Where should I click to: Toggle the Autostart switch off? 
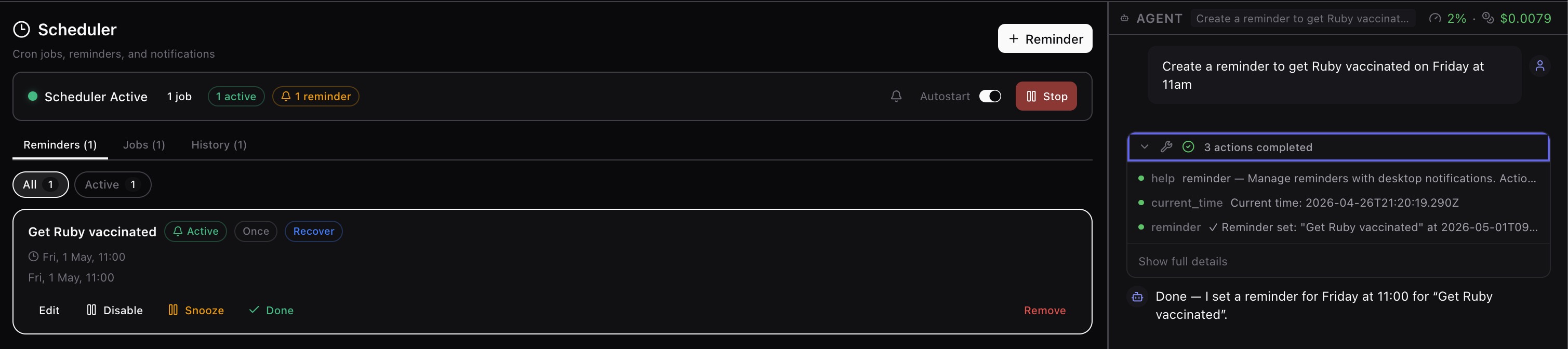click(990, 96)
